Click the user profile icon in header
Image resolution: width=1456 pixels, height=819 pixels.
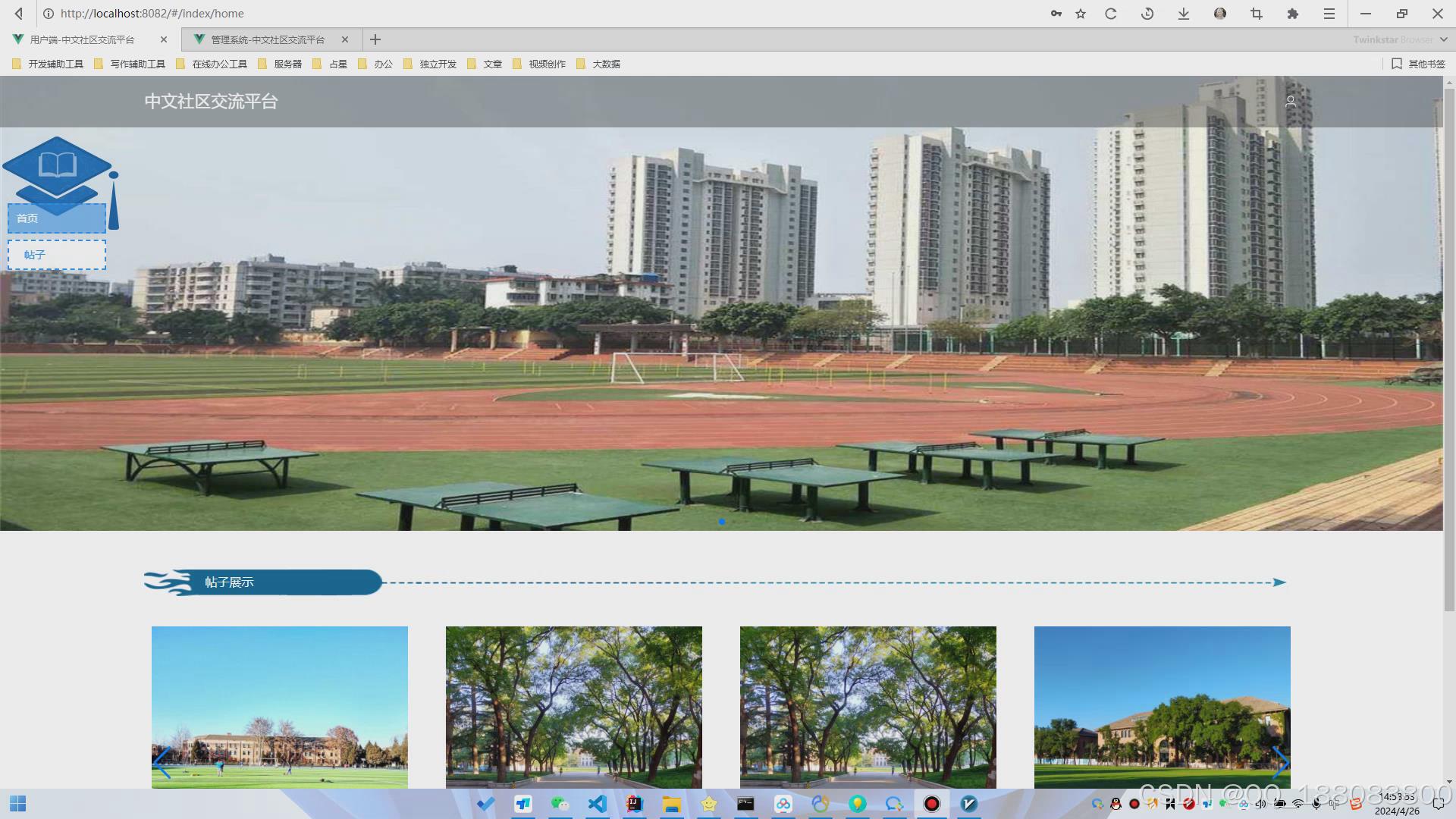[x=1290, y=101]
